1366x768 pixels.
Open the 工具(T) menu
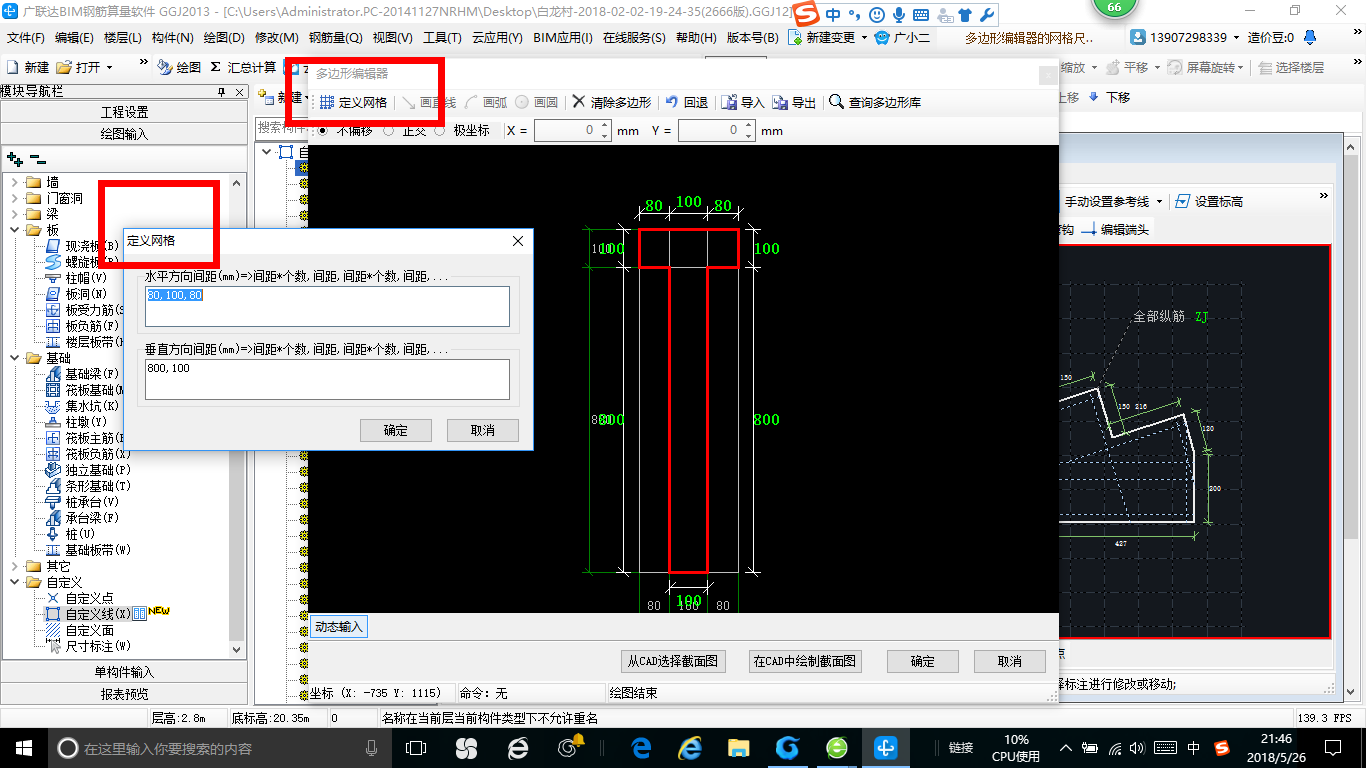coord(442,38)
